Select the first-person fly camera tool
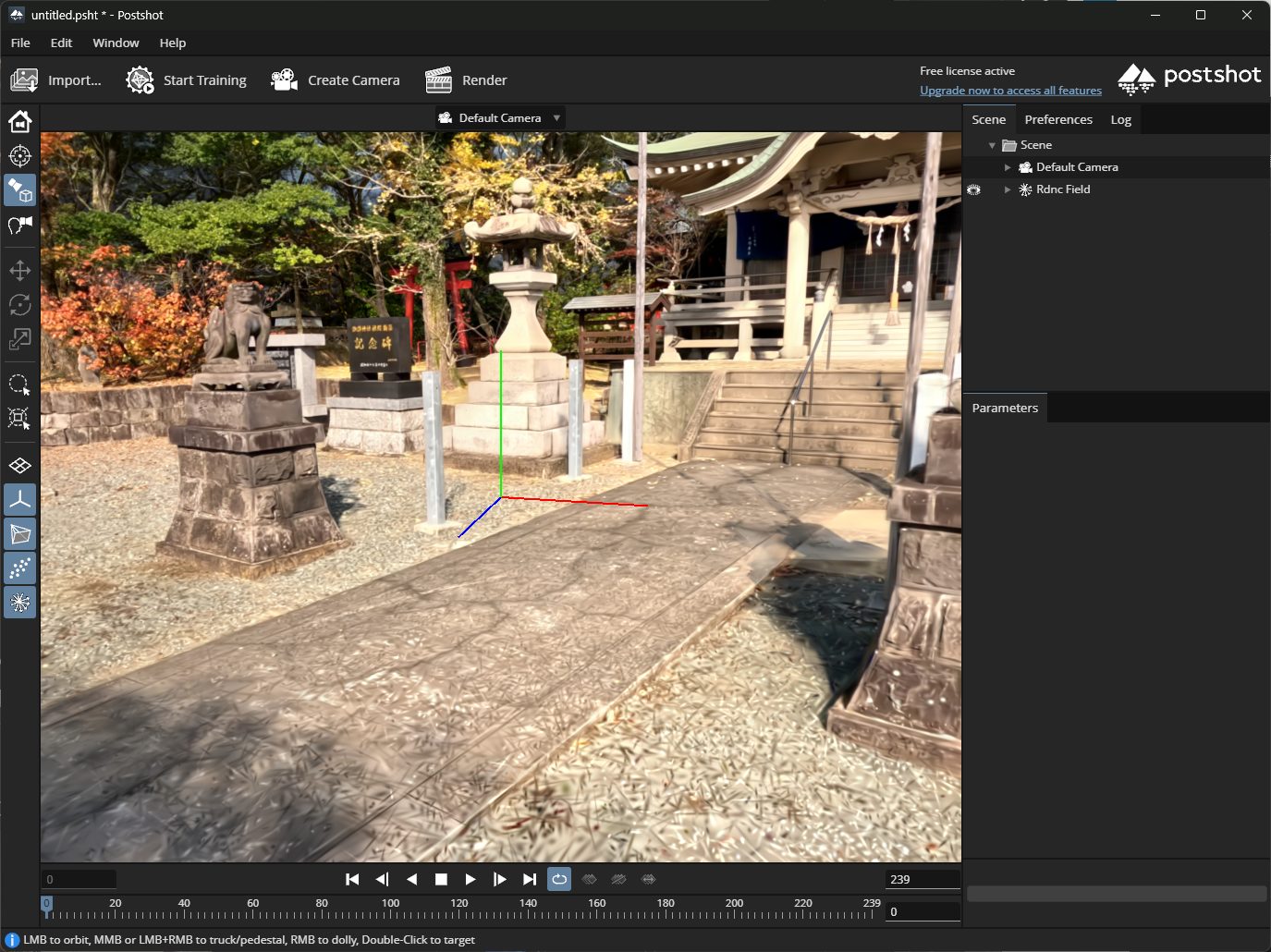Image resolution: width=1271 pixels, height=952 pixels. click(x=19, y=225)
